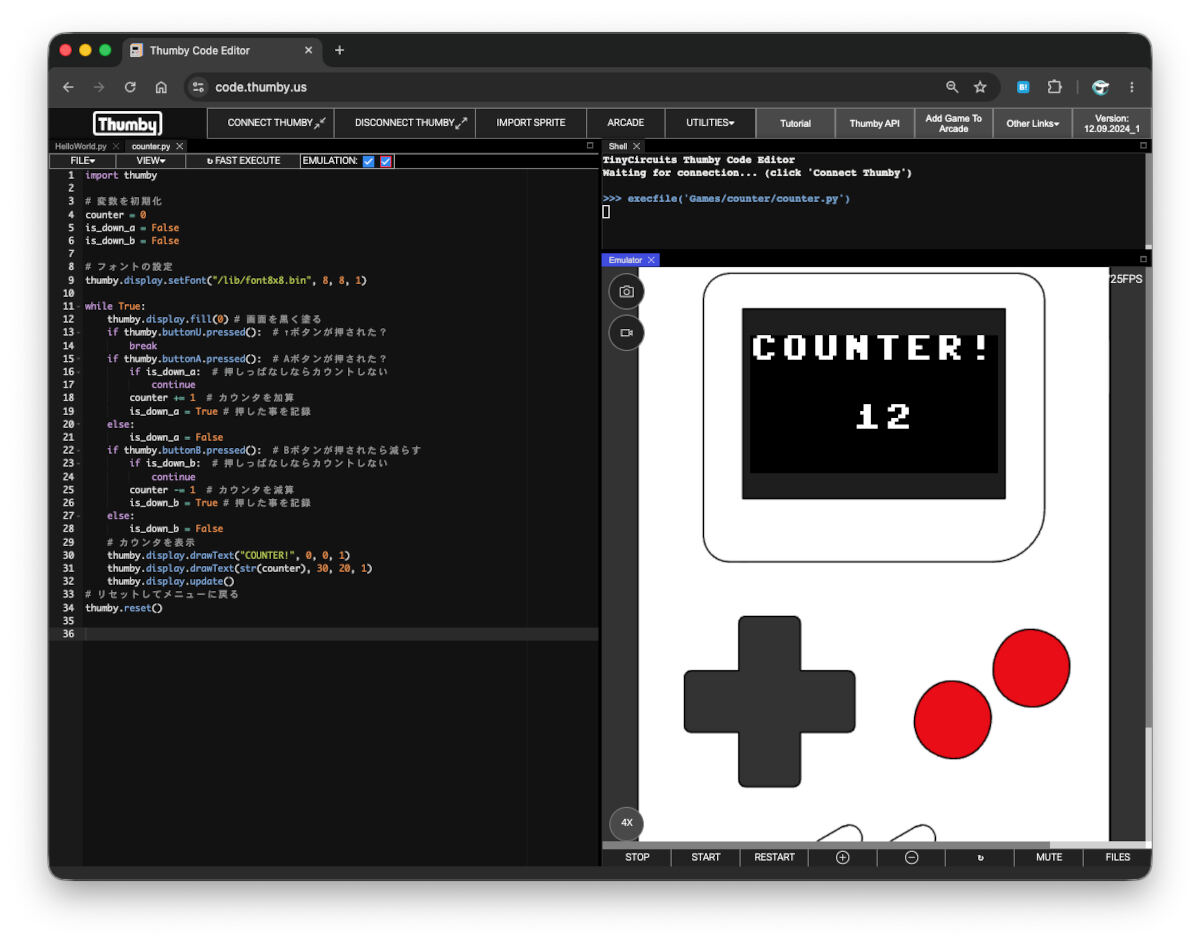Zoom out the emulator with the minus icon

coord(911,857)
